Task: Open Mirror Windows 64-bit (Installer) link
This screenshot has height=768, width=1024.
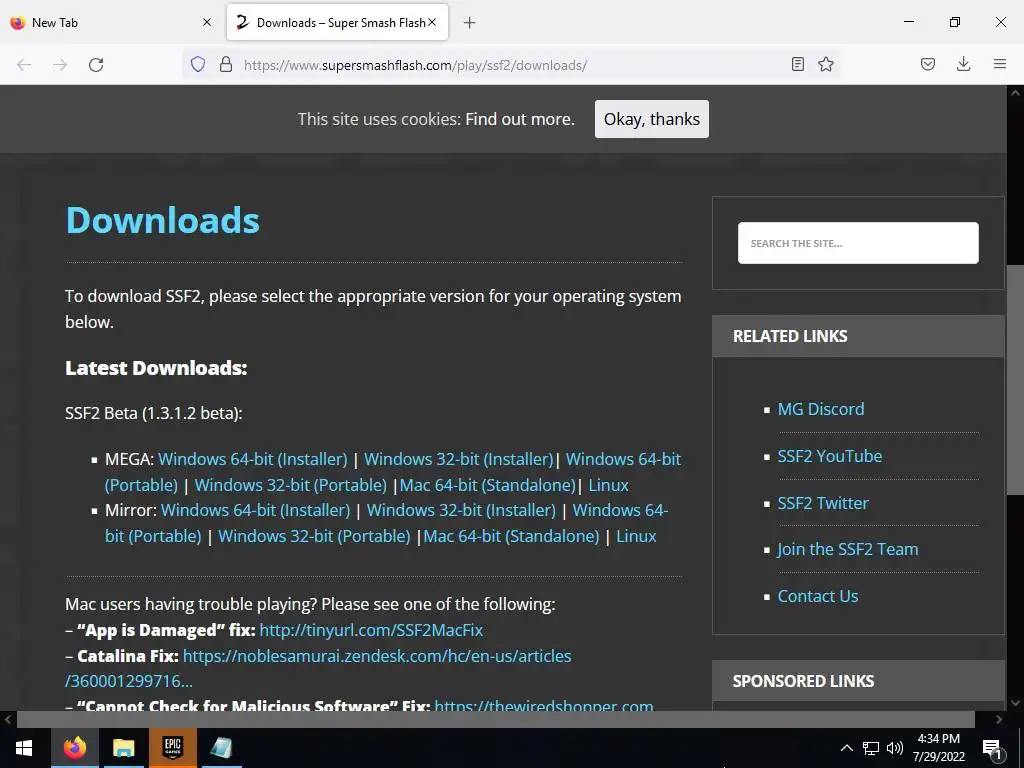Action: [x=255, y=510]
